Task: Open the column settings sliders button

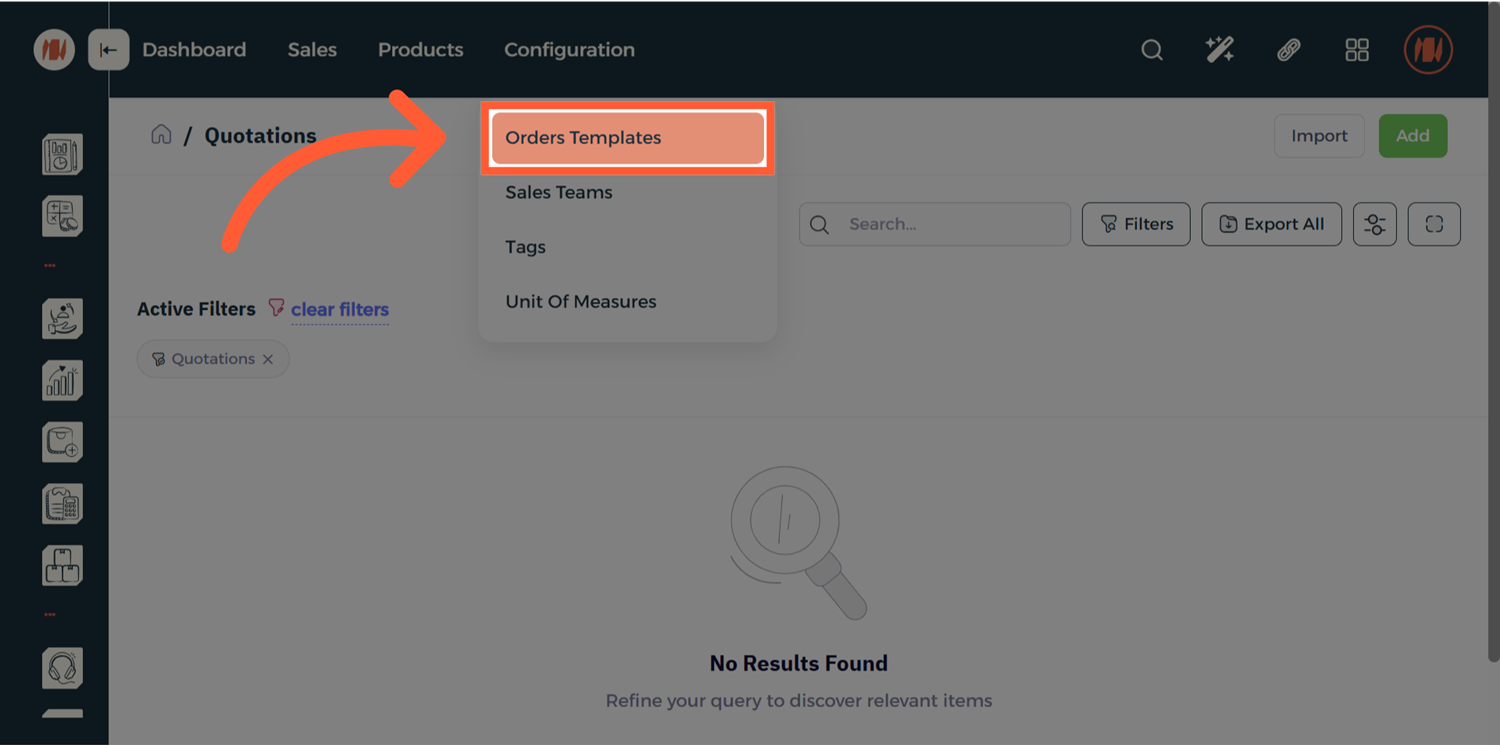Action: click(x=1374, y=224)
